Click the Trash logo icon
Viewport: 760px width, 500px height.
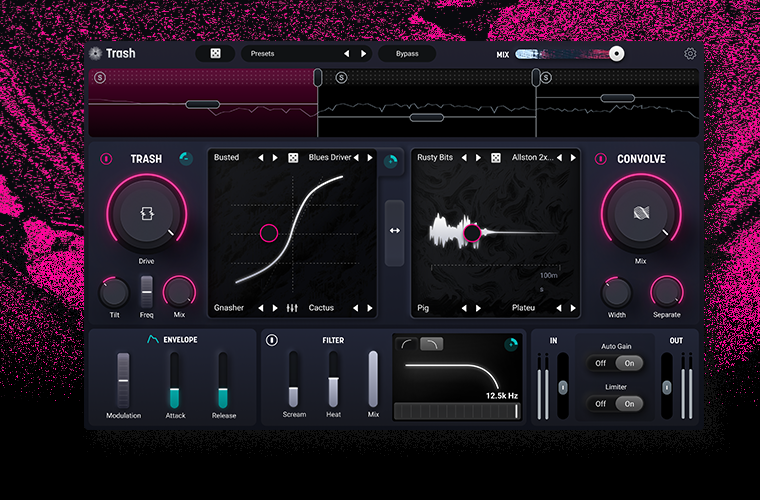(95, 53)
